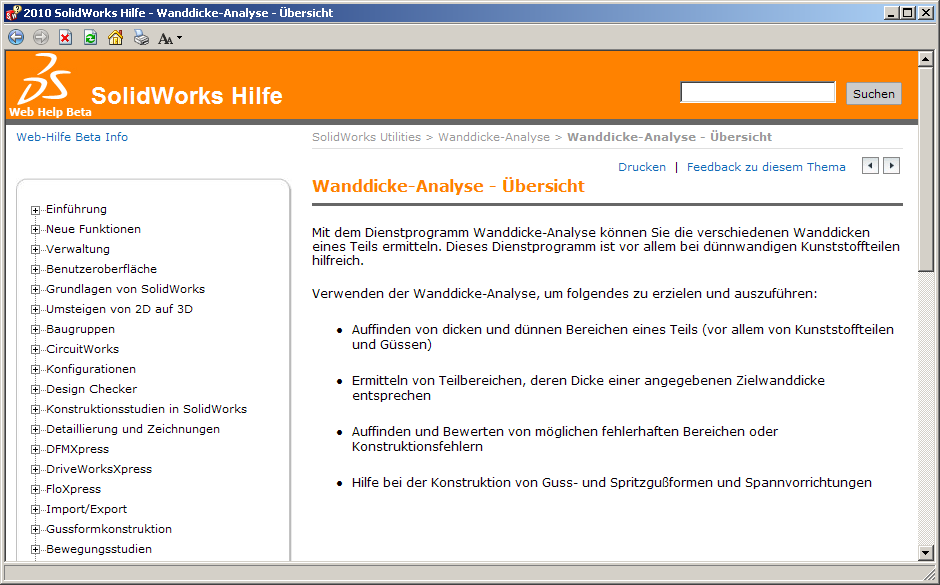The height and width of the screenshot is (585, 940).
Task: Select Umsteigen von 2D auf 3D topic
Action: point(119,309)
